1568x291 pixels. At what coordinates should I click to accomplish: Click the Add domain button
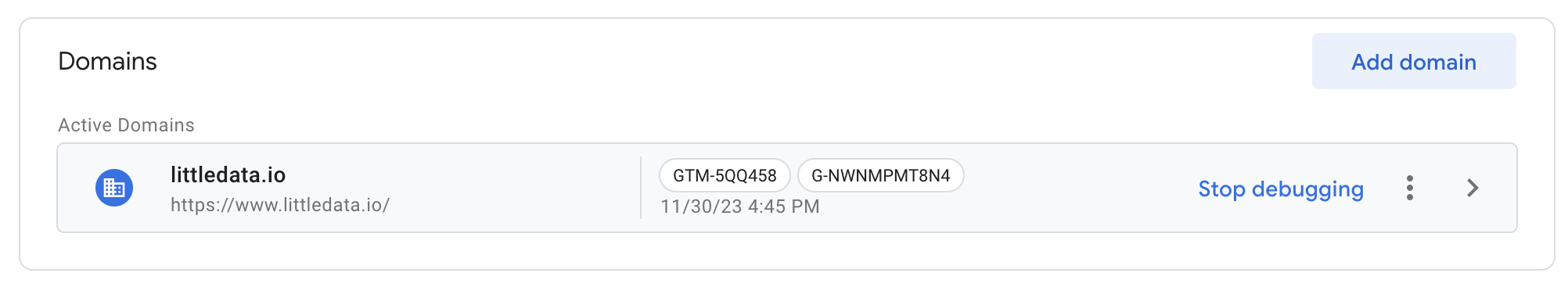pos(1414,61)
